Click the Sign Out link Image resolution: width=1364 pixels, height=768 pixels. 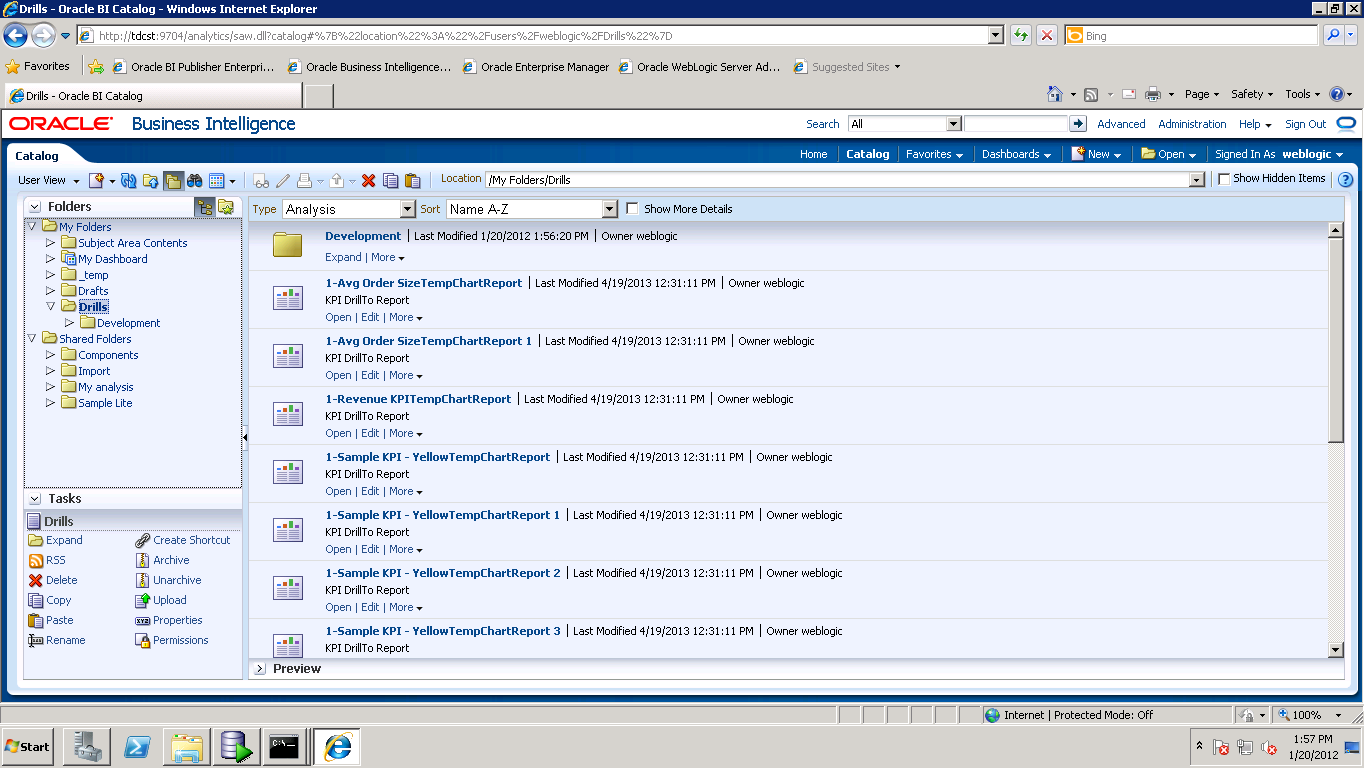pyautogui.click(x=1305, y=124)
